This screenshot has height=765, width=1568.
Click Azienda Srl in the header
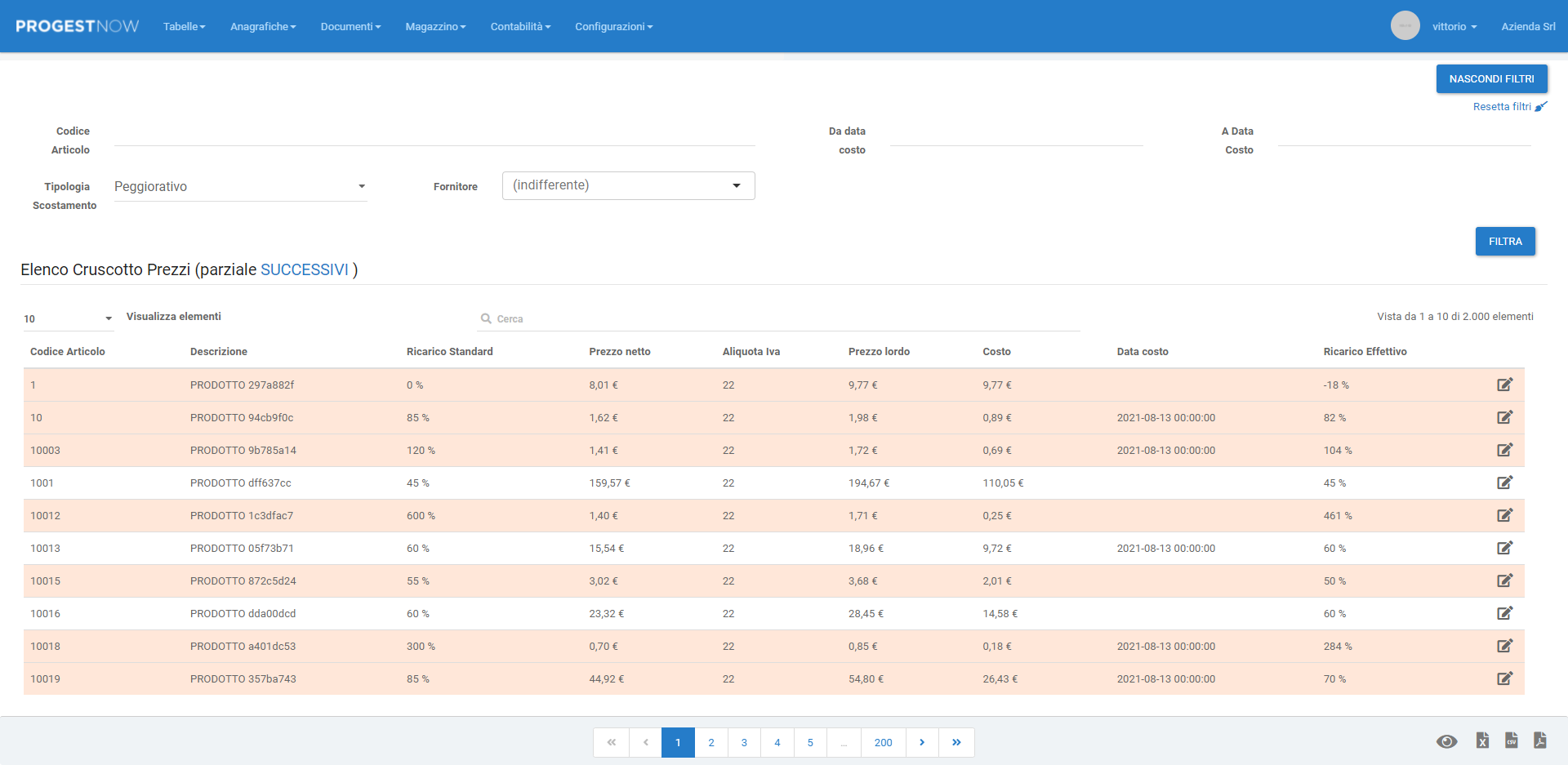pyautogui.click(x=1528, y=26)
